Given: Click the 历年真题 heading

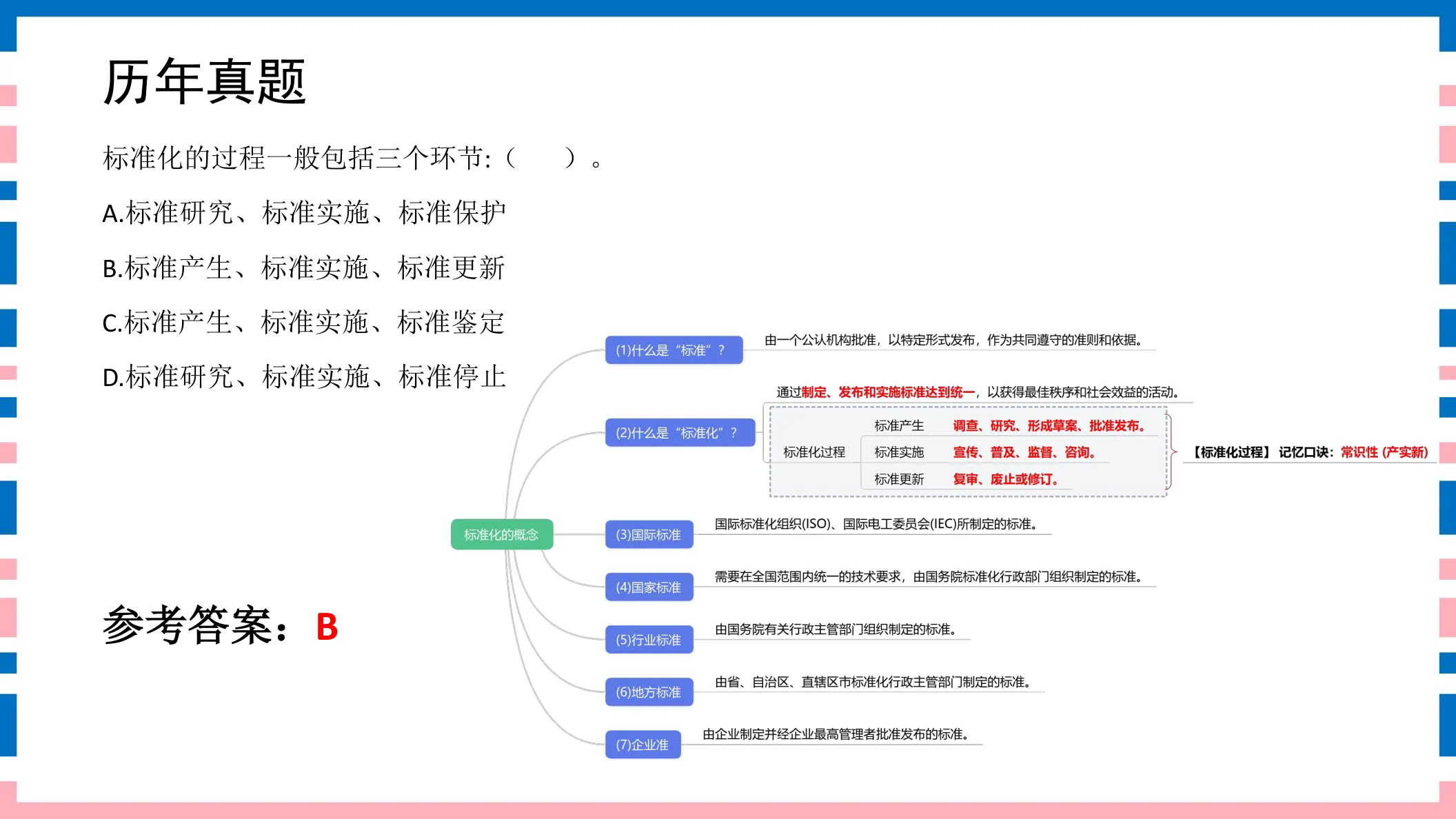Looking at the screenshot, I should point(204,82).
